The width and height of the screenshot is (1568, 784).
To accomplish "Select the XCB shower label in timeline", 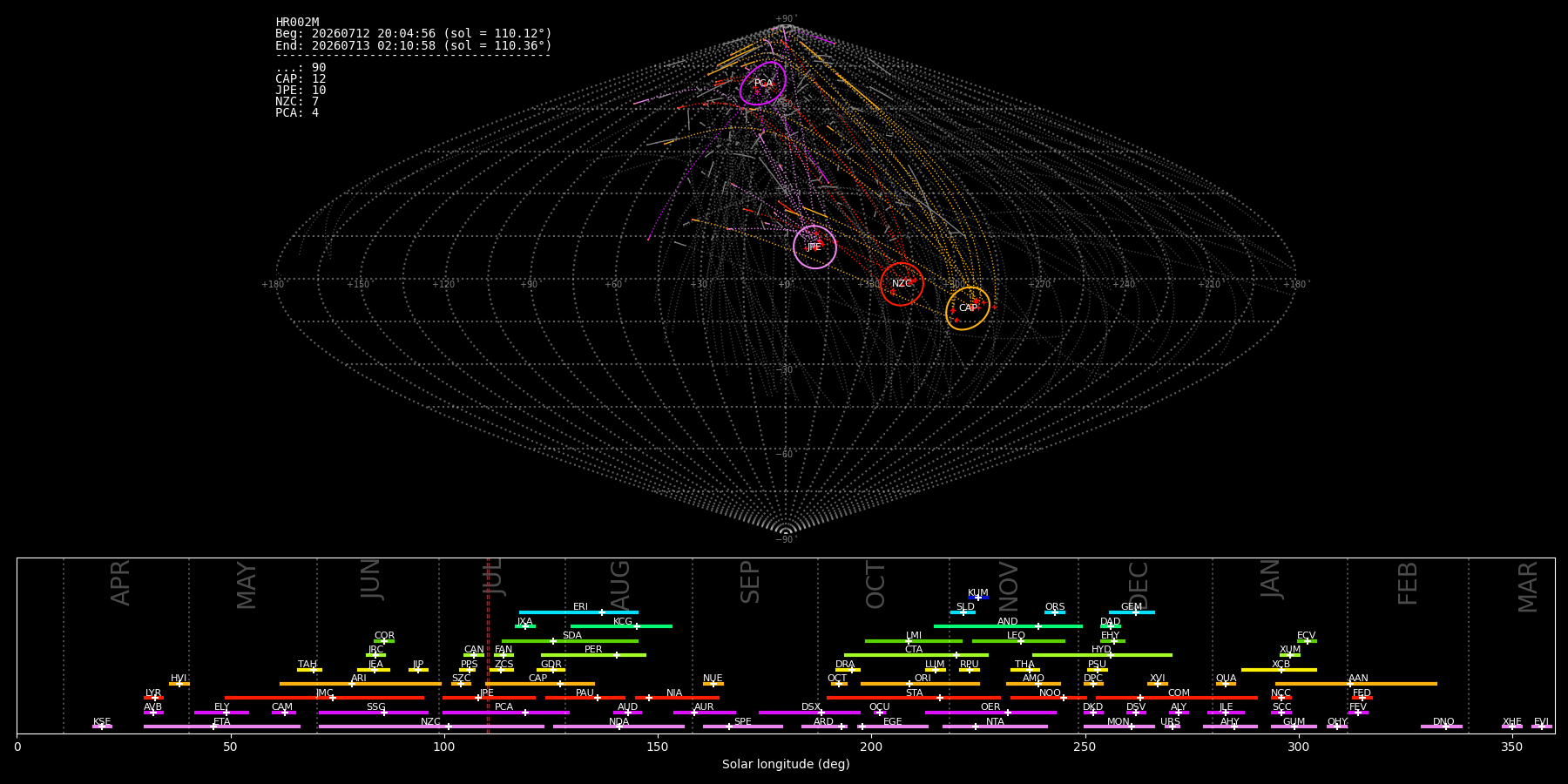I will pyautogui.click(x=1281, y=665).
